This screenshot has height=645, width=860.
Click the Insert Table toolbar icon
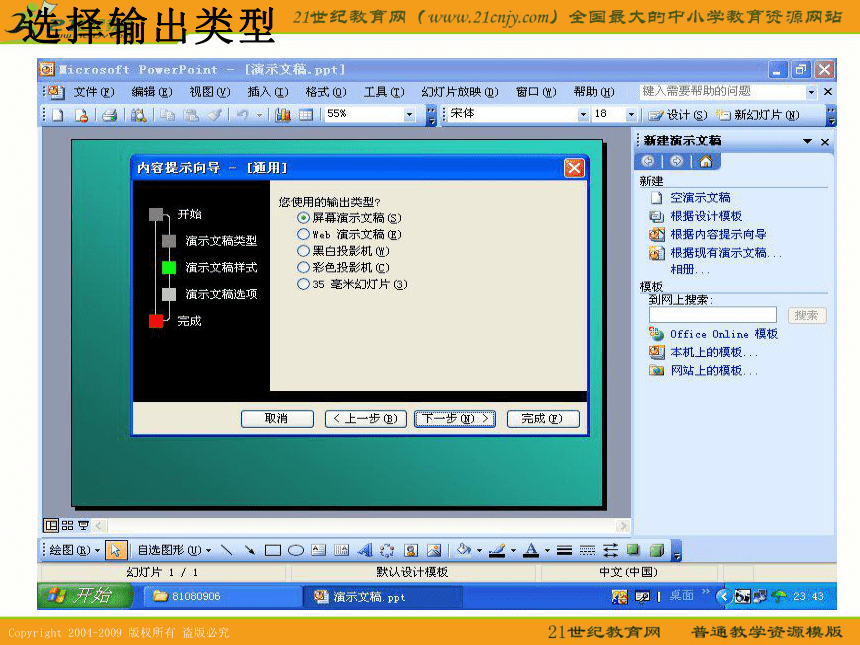(306, 115)
